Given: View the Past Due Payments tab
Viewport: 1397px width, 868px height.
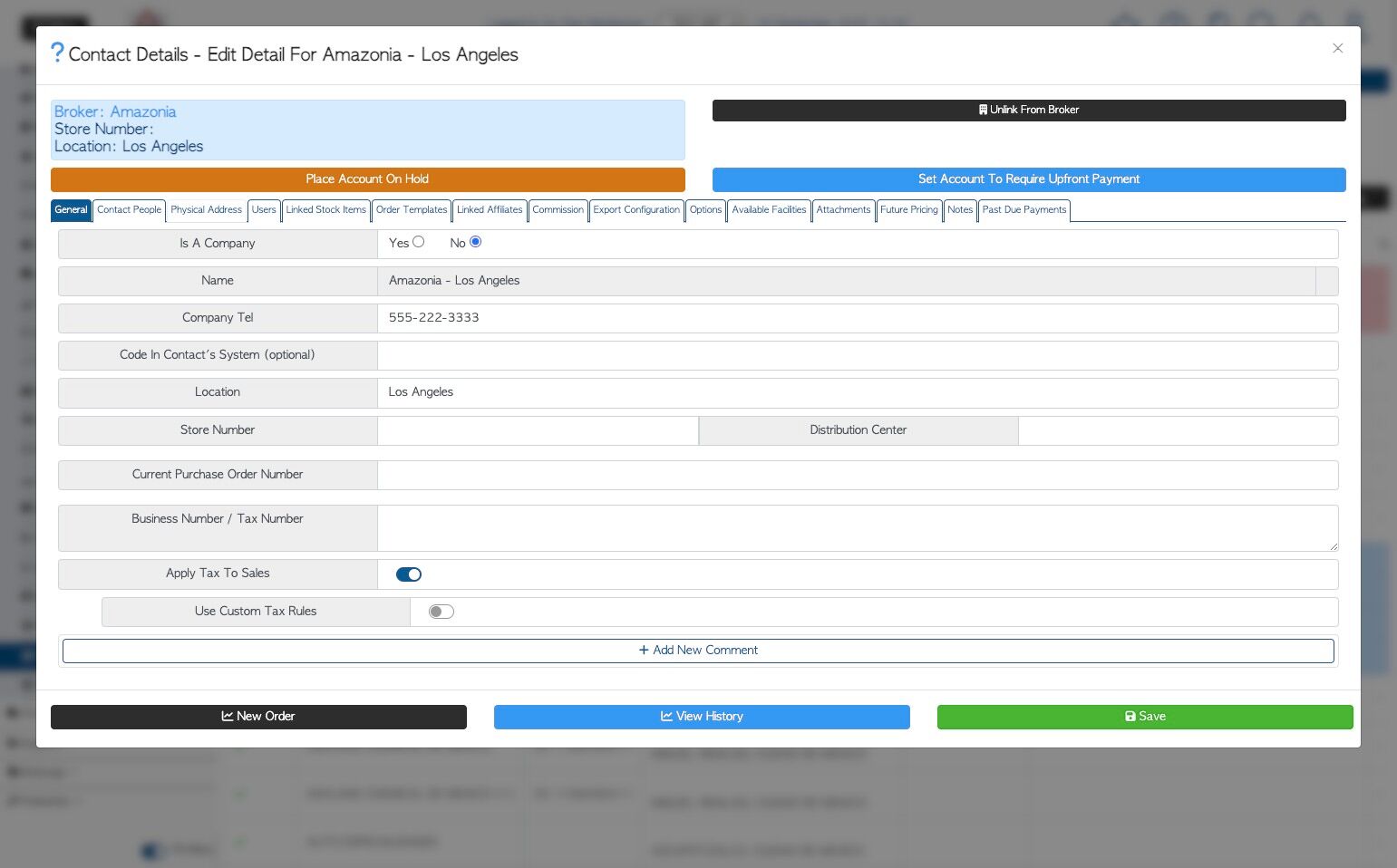Looking at the screenshot, I should point(1024,210).
